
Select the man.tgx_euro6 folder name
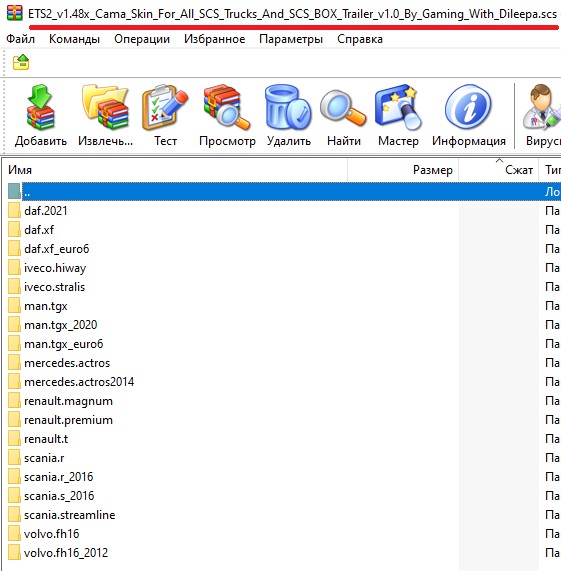coord(64,344)
